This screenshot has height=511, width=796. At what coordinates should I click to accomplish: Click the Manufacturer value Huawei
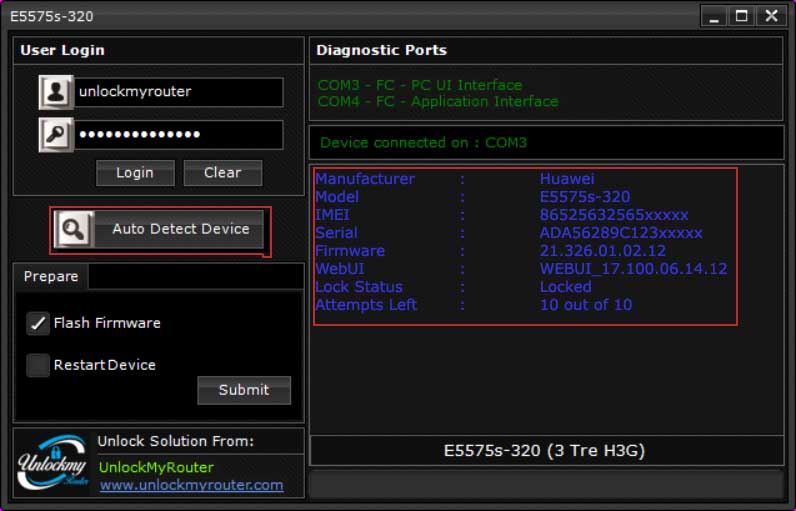click(567, 179)
